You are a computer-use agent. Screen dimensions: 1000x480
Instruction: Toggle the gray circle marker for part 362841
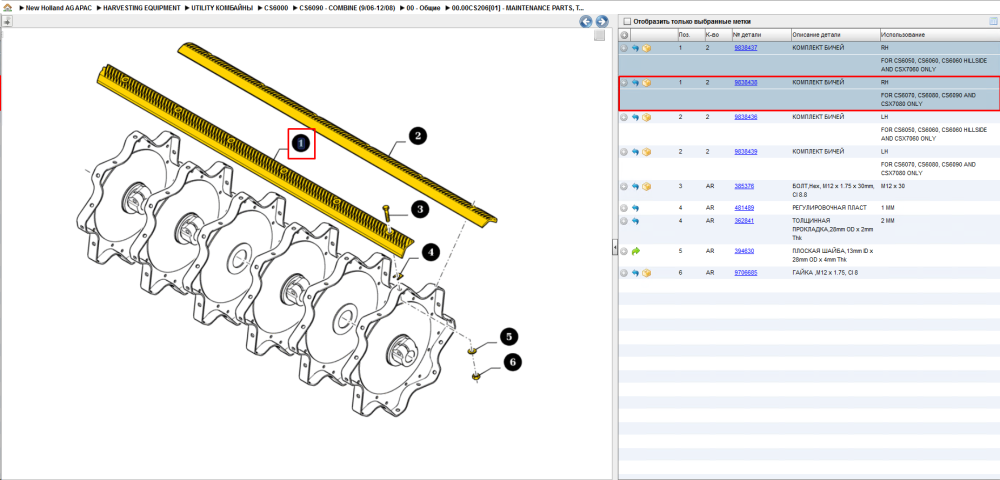click(624, 221)
